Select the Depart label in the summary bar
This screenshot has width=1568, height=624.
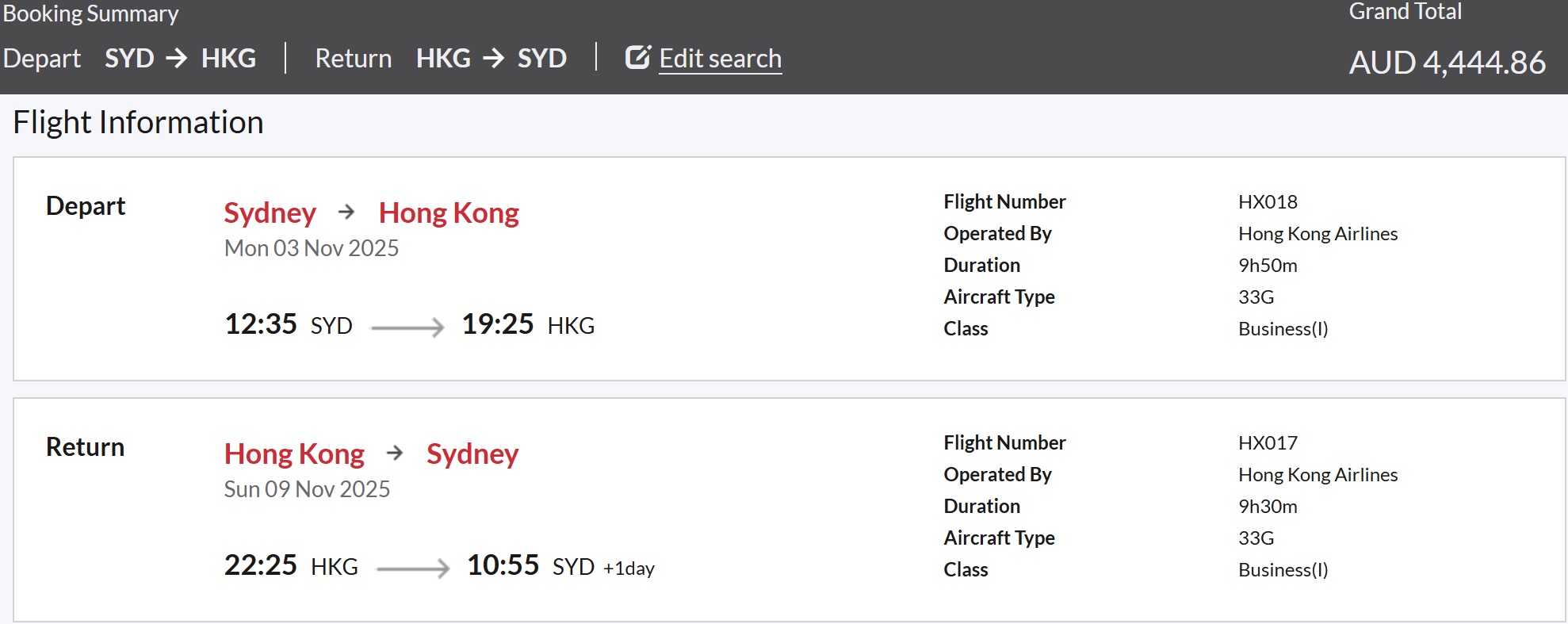pos(42,59)
